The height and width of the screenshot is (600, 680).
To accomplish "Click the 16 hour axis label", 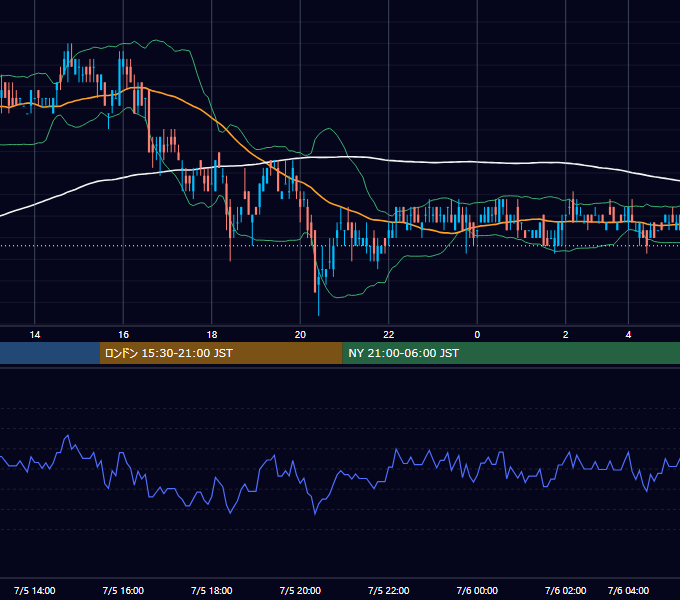I will [x=123, y=335].
